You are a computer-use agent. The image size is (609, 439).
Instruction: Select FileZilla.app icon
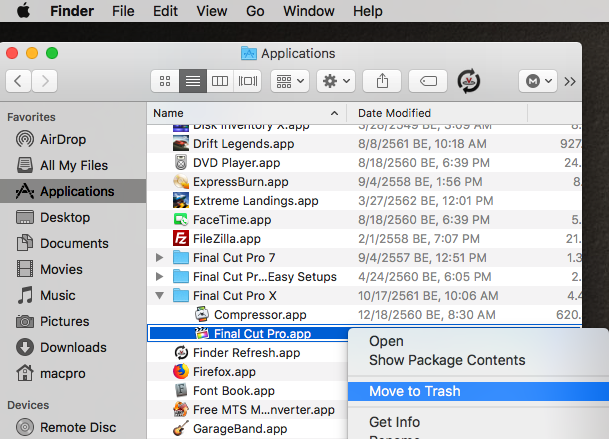tap(181, 238)
